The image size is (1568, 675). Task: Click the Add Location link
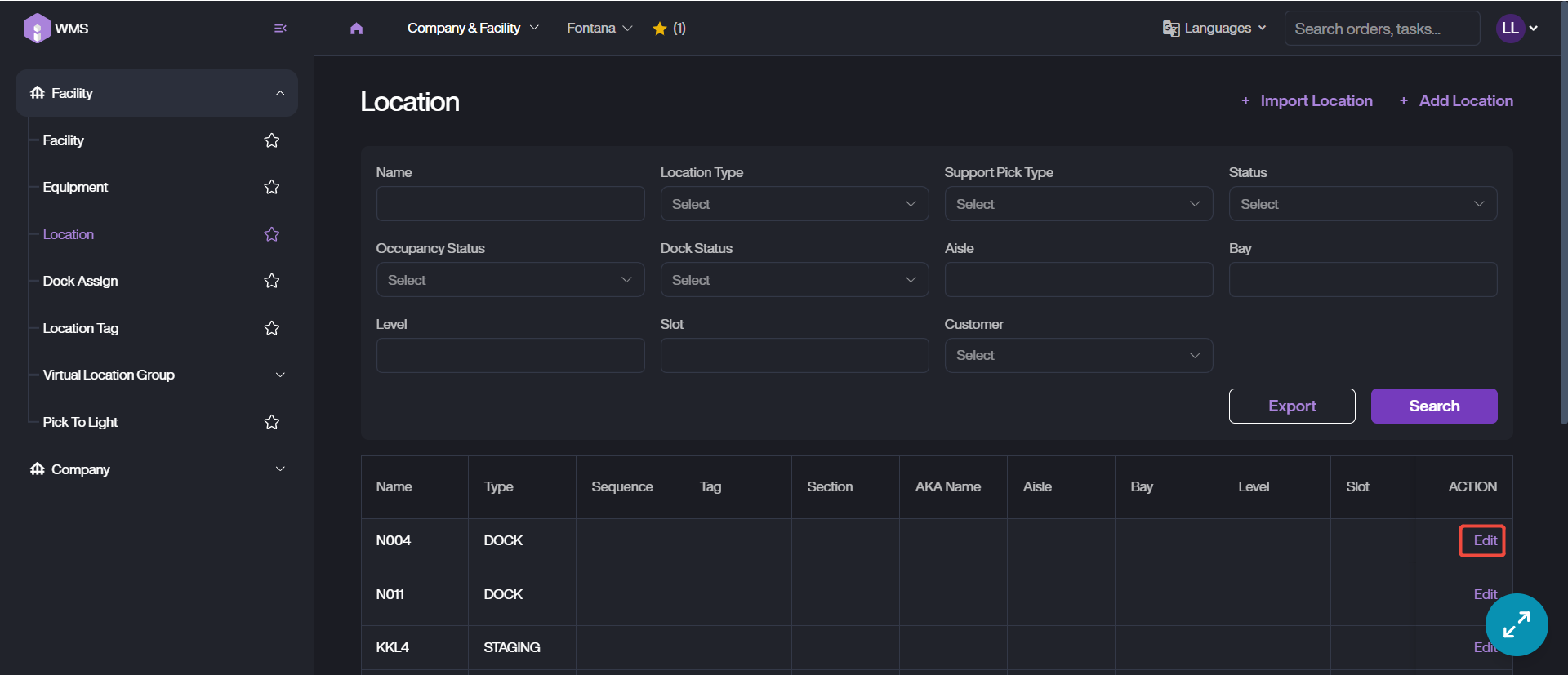(x=1456, y=101)
